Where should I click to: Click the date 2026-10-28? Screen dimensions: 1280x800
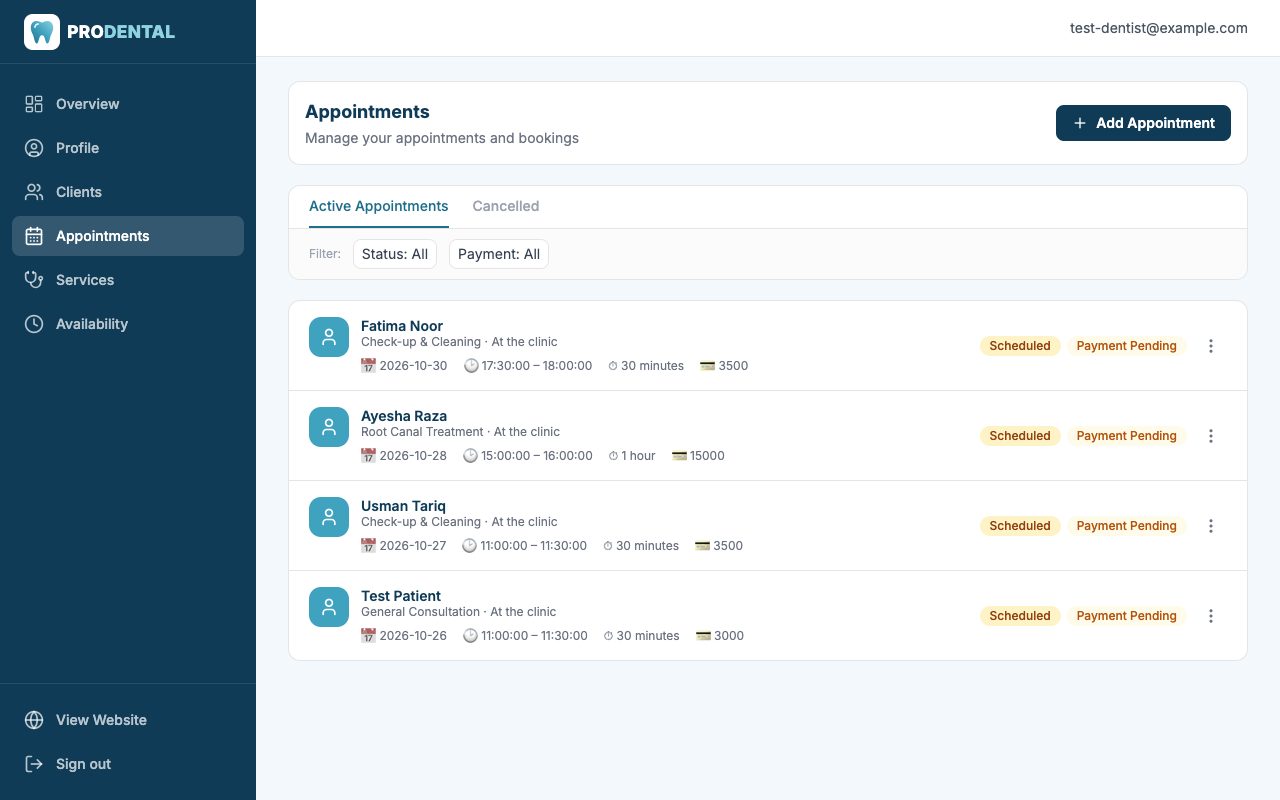[413, 456]
